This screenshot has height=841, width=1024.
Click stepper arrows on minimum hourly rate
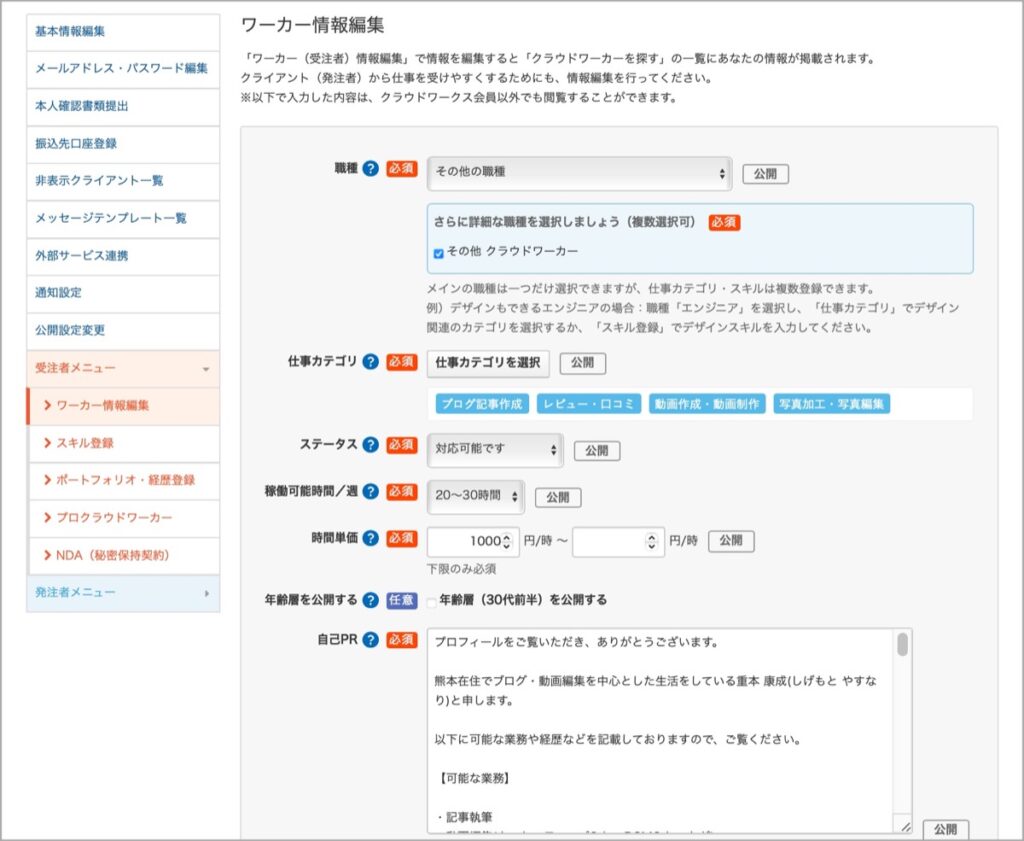coord(506,541)
